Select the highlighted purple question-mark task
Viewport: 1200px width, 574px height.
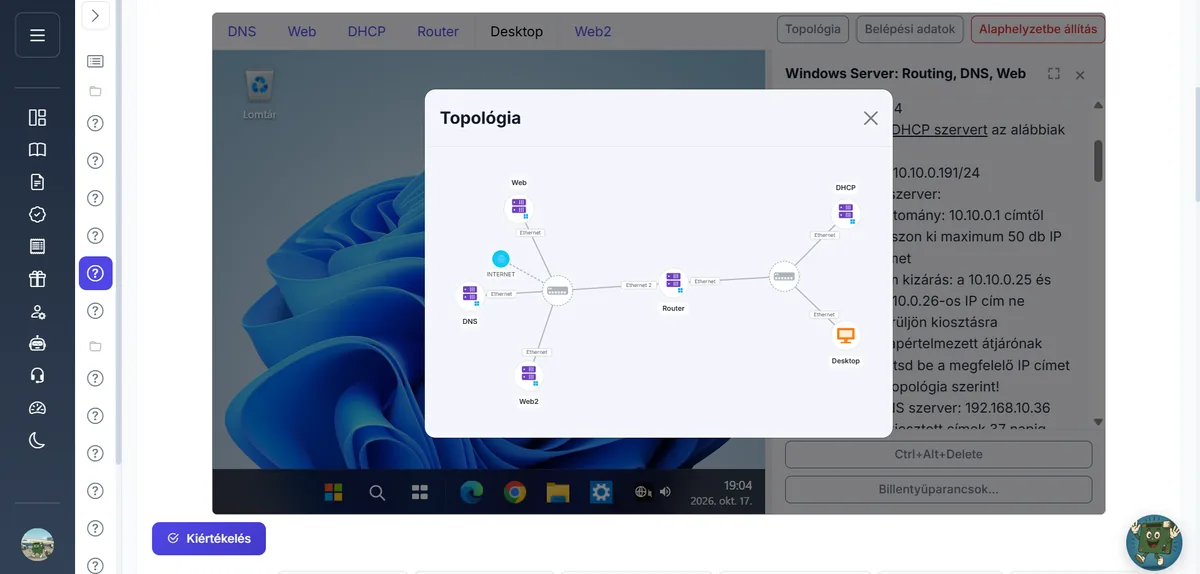(x=95, y=273)
